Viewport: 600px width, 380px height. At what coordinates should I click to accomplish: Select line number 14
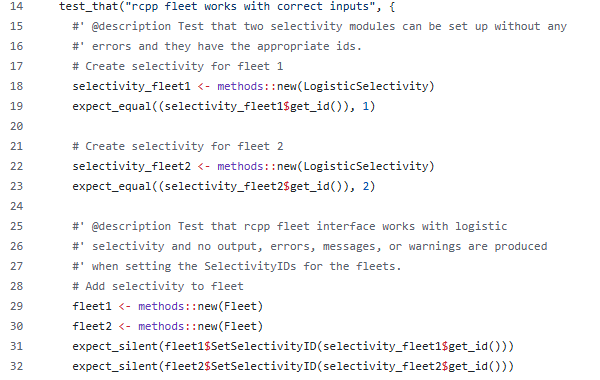point(16,7)
